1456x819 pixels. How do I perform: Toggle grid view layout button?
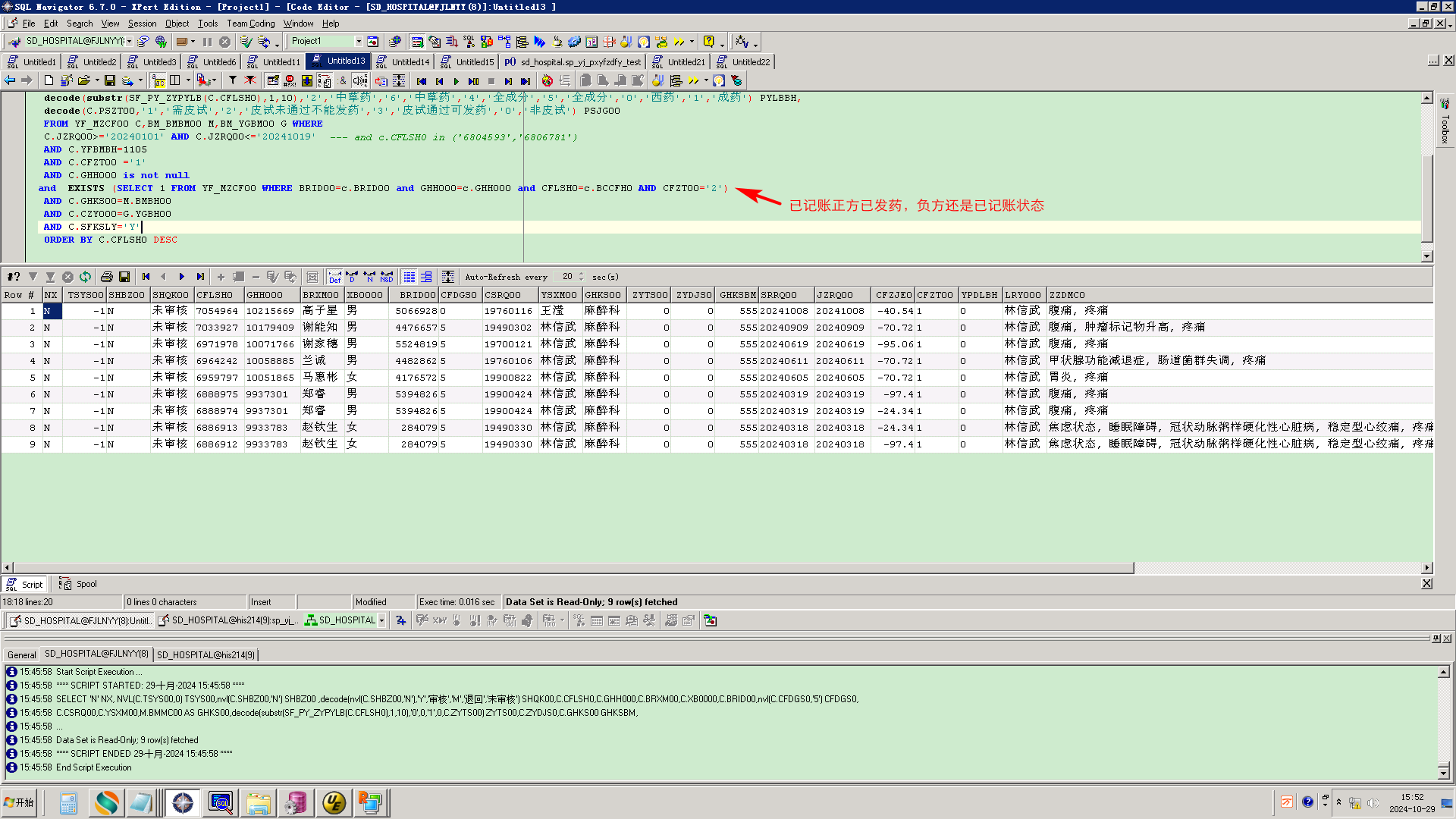coord(409,277)
